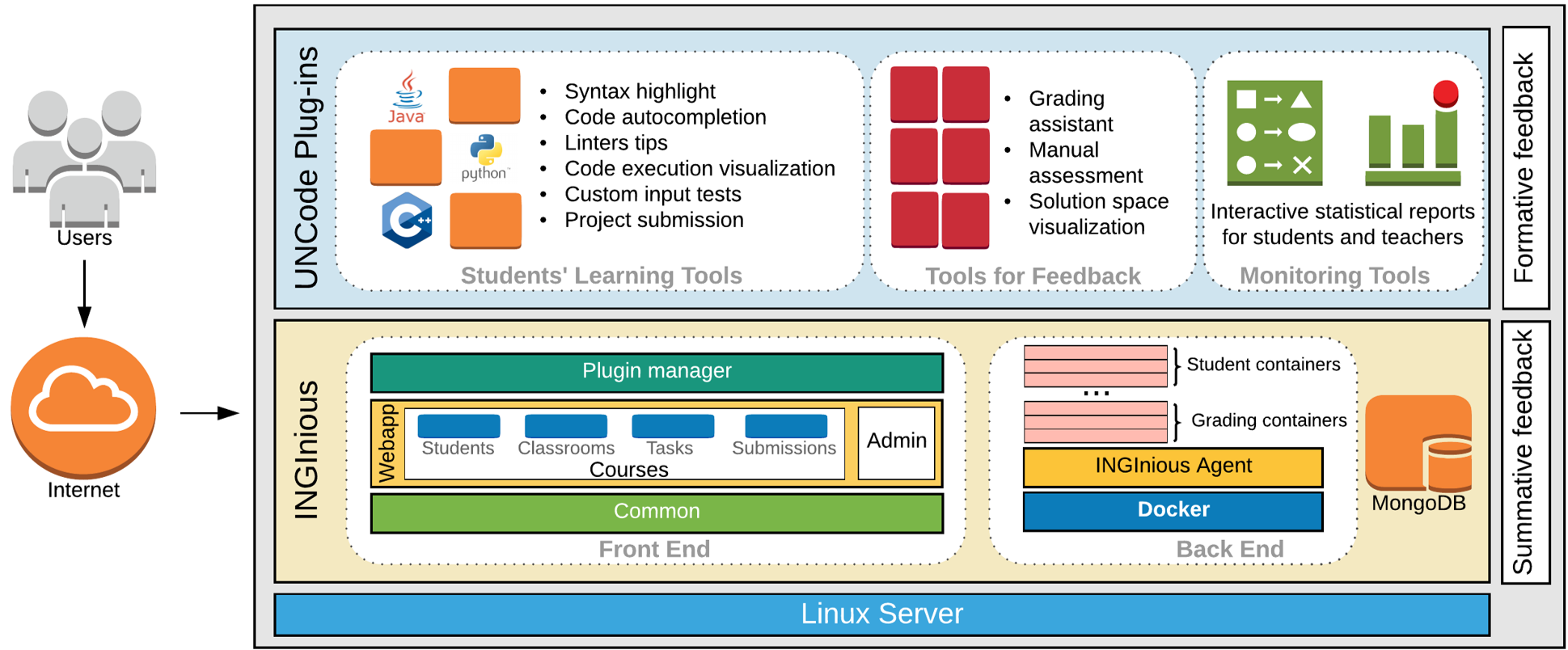Click the Code autocompletion bullet
Image resolution: width=1568 pixels, height=650 pixels.
665,117
